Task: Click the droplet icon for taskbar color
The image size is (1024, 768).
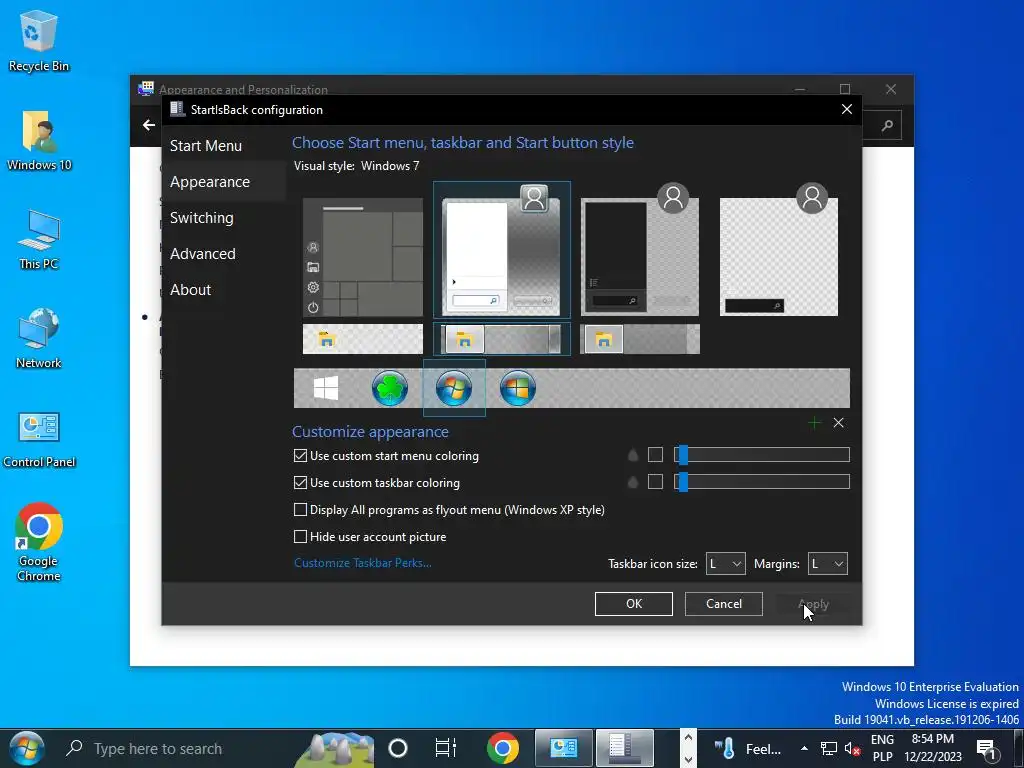Action: pos(633,482)
